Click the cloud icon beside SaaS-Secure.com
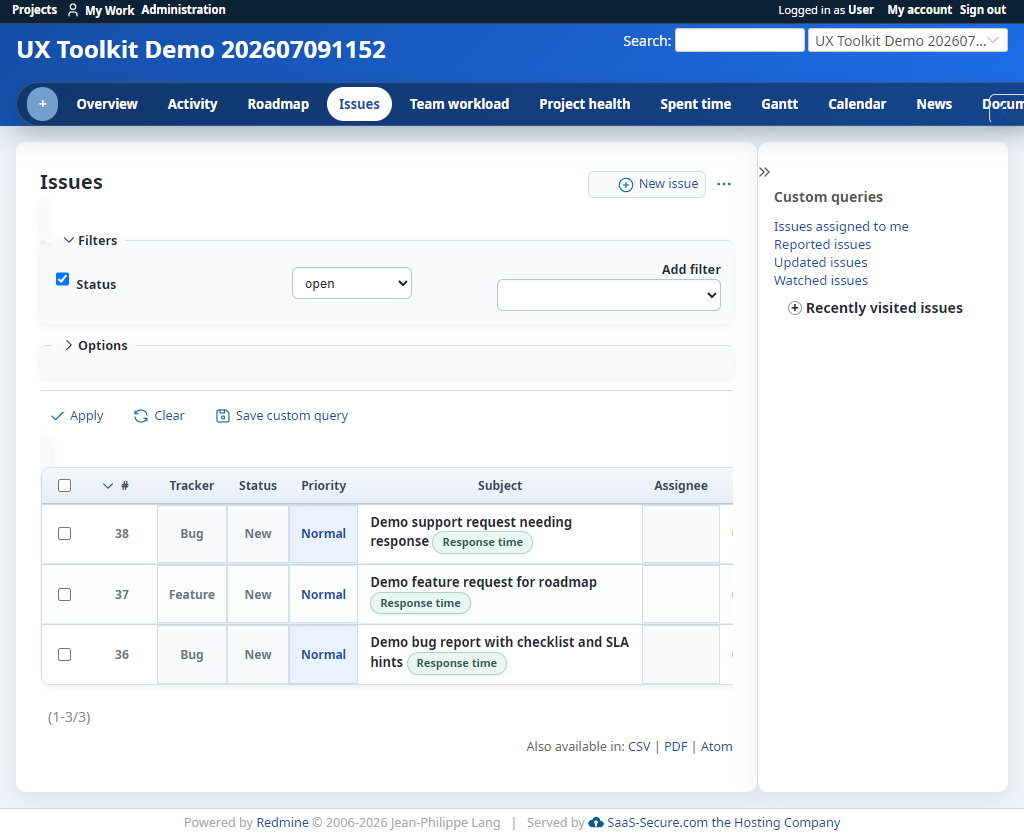The image size is (1024, 836). [596, 822]
